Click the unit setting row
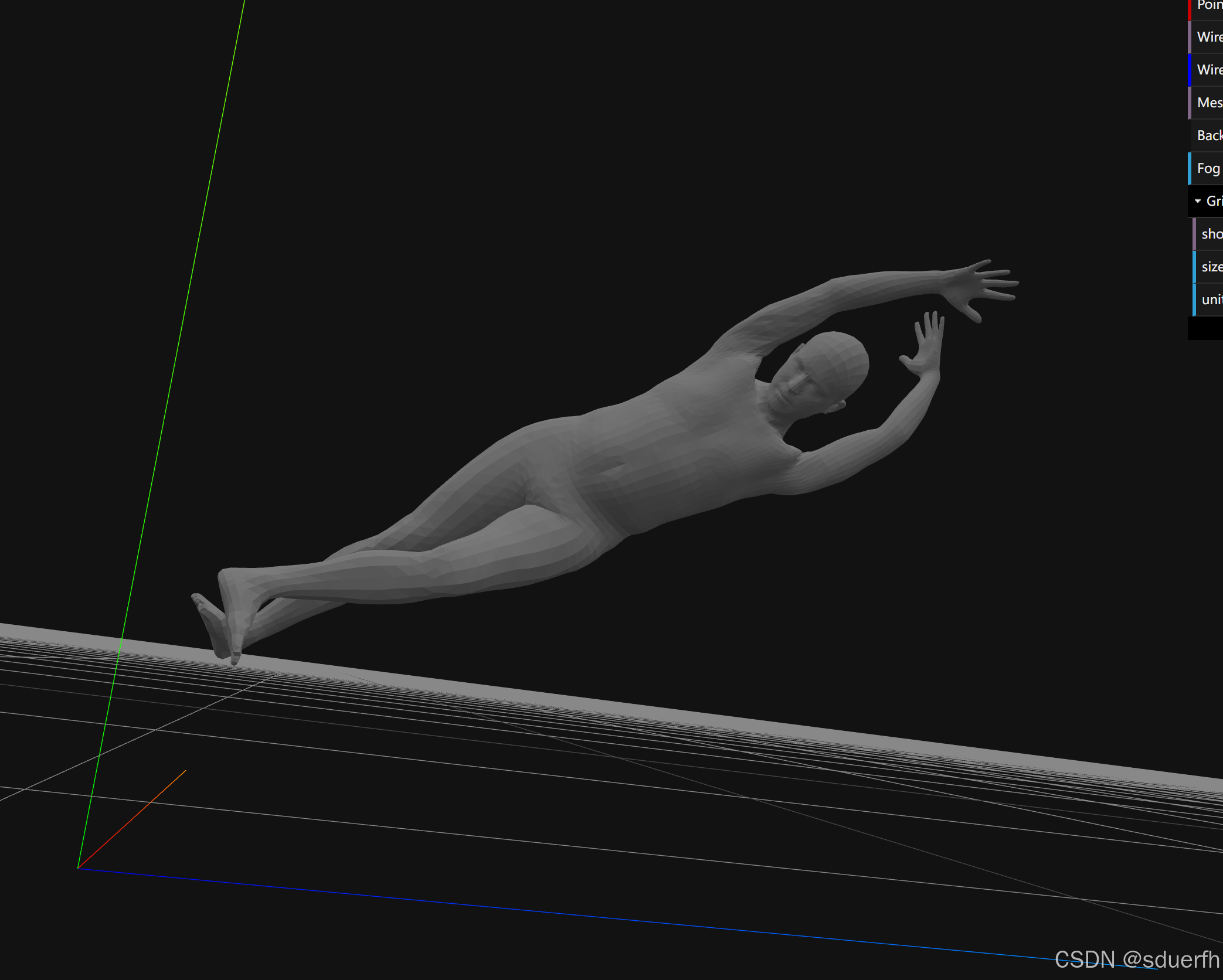Screen dimensions: 1223x980 tap(1211, 300)
